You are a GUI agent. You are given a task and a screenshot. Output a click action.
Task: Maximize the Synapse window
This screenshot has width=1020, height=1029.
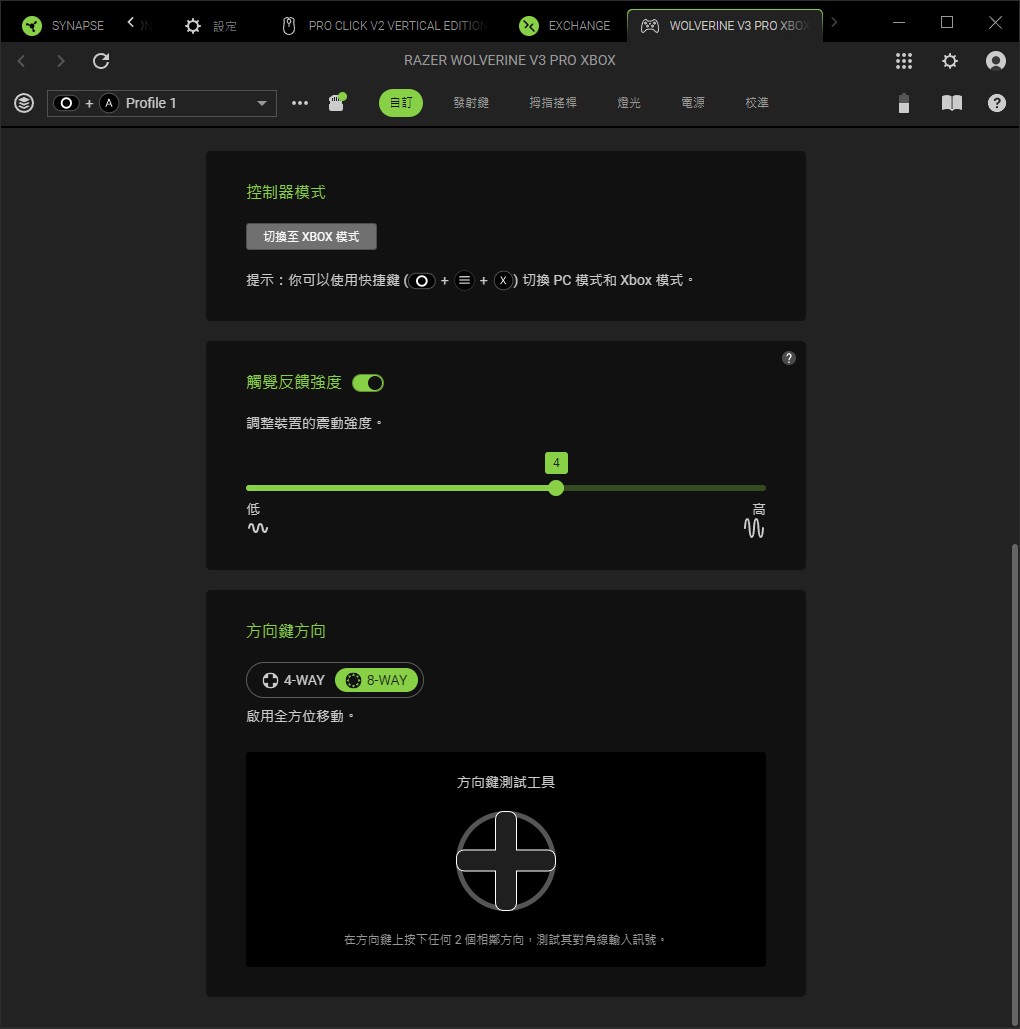coord(946,22)
